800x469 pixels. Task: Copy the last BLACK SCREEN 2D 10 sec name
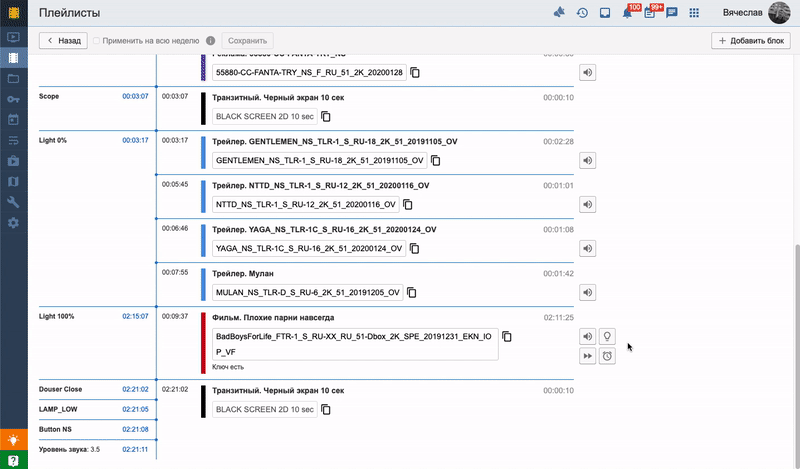[326, 409]
